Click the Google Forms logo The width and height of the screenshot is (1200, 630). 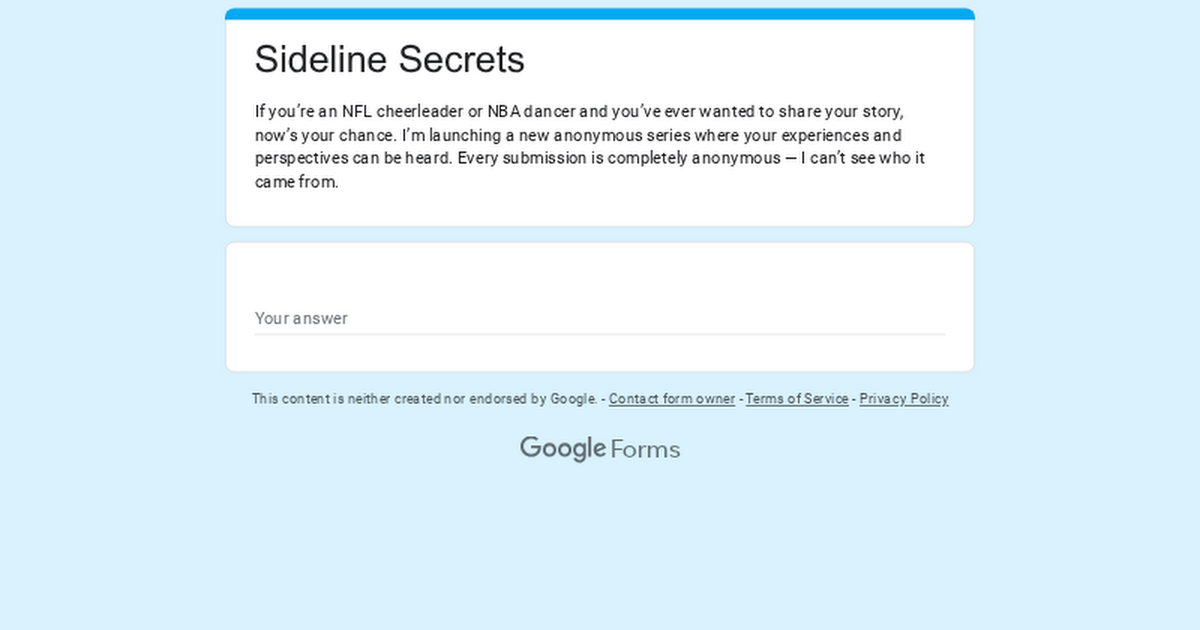click(x=599, y=448)
